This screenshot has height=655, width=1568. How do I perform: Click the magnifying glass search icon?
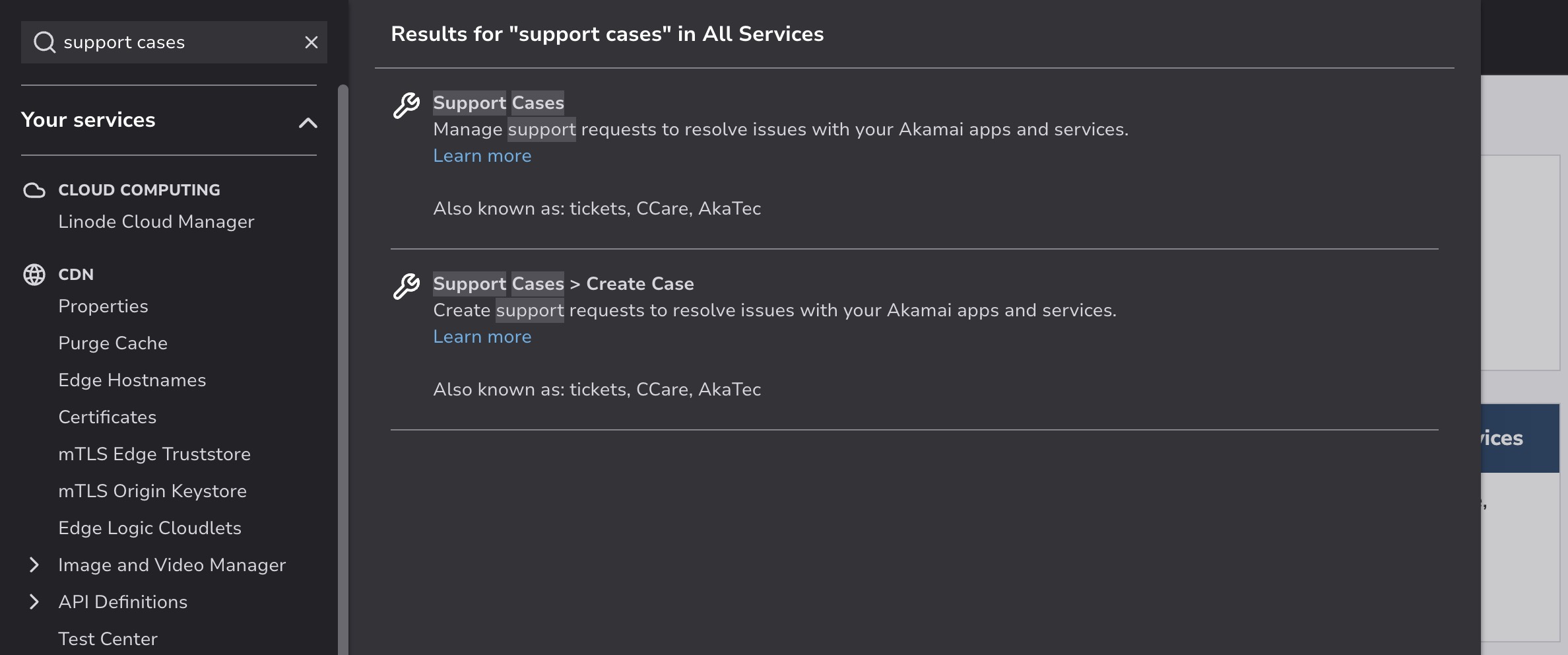coord(44,42)
